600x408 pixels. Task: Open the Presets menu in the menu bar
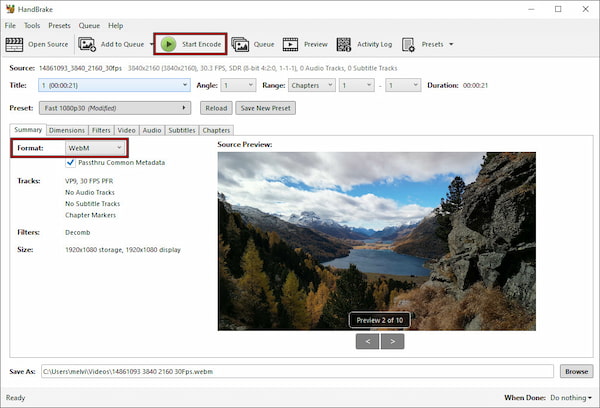59,26
